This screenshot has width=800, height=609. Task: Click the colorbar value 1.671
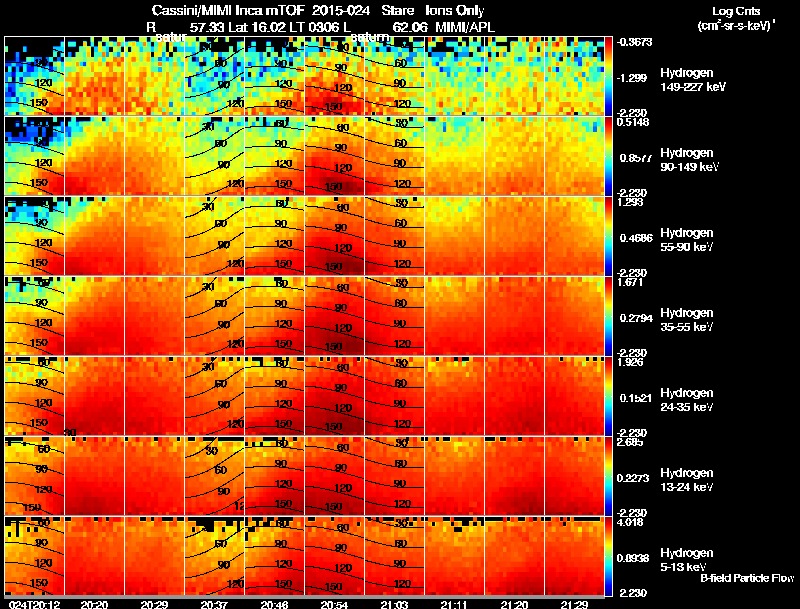[630, 282]
